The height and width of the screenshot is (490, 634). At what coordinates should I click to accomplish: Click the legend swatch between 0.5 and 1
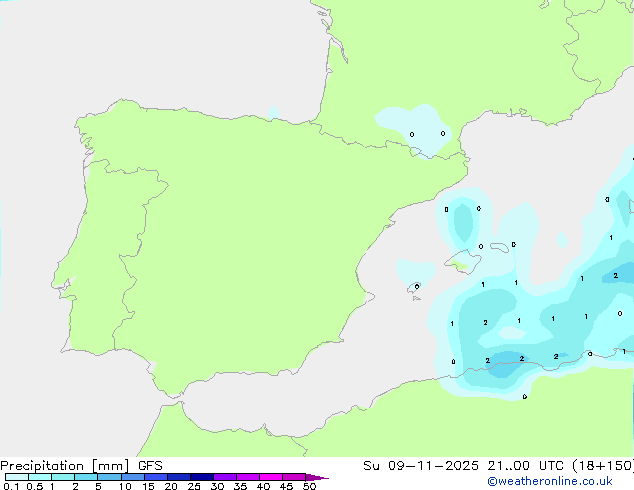point(40,477)
